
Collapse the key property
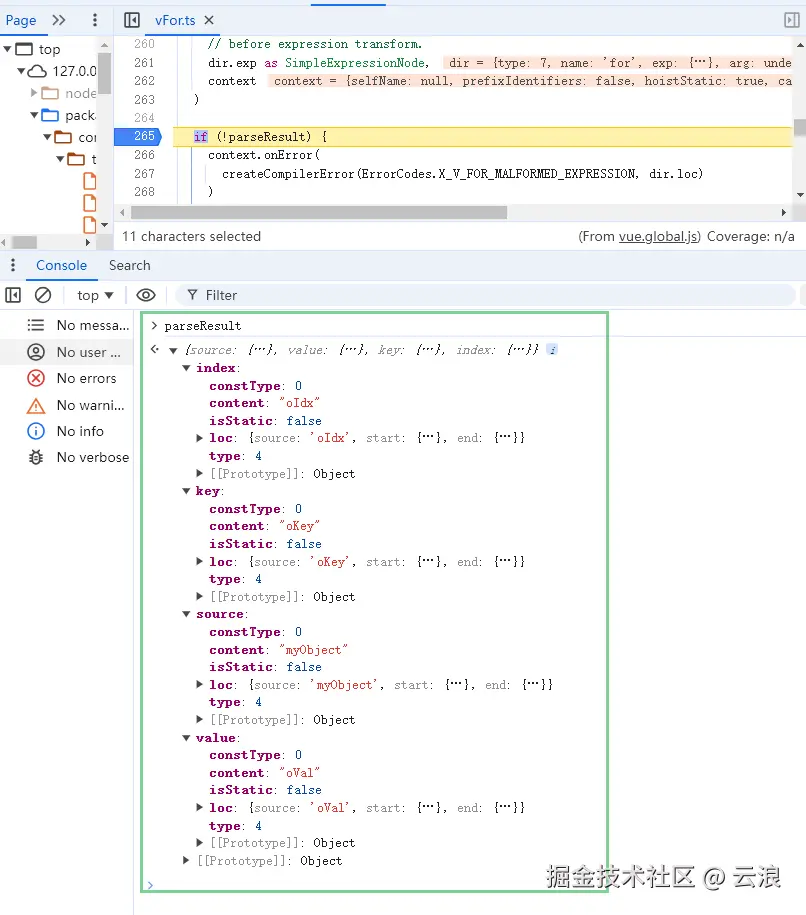[x=186, y=491]
